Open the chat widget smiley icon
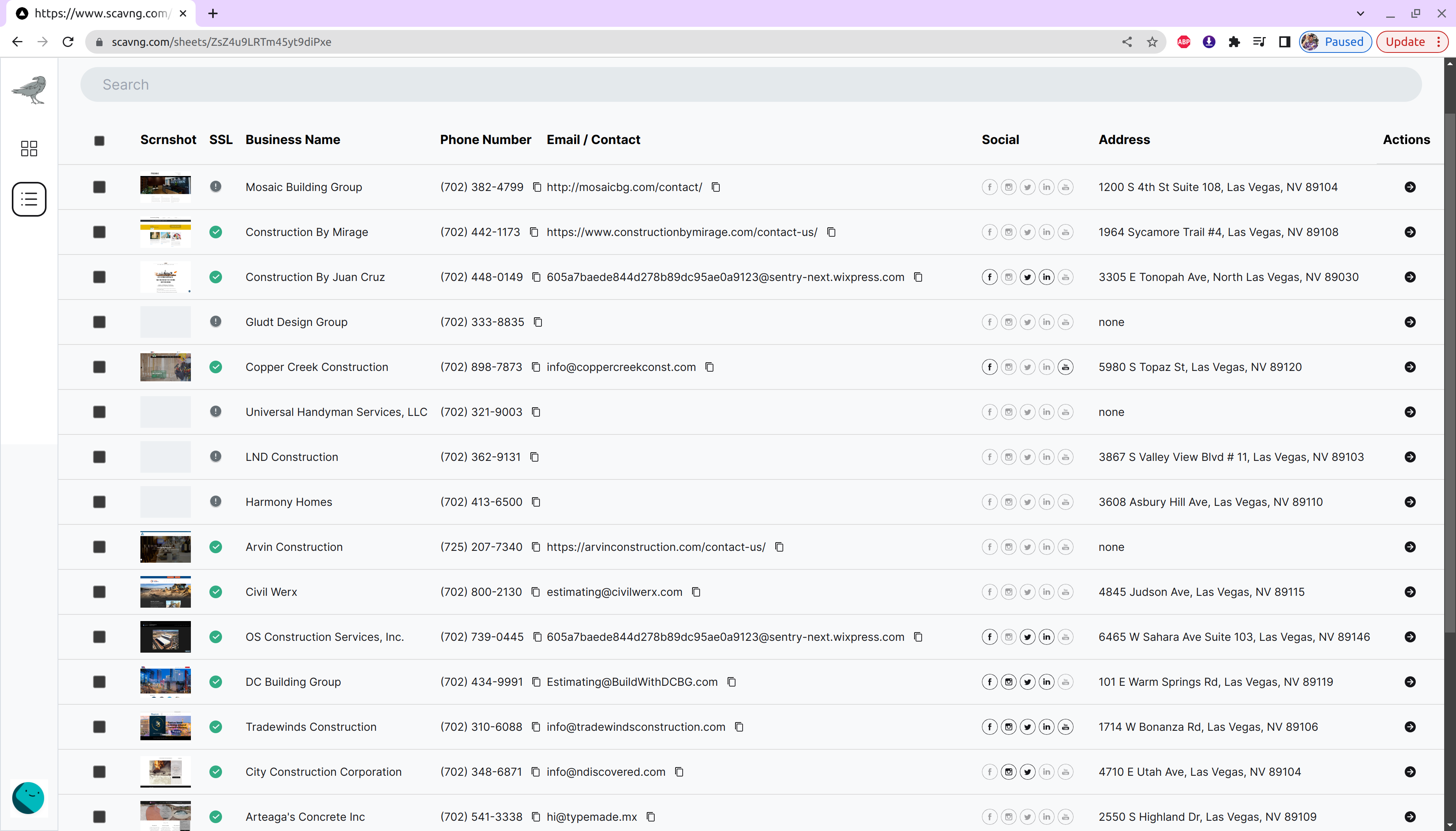This screenshot has height=831, width=1456. 28,797
